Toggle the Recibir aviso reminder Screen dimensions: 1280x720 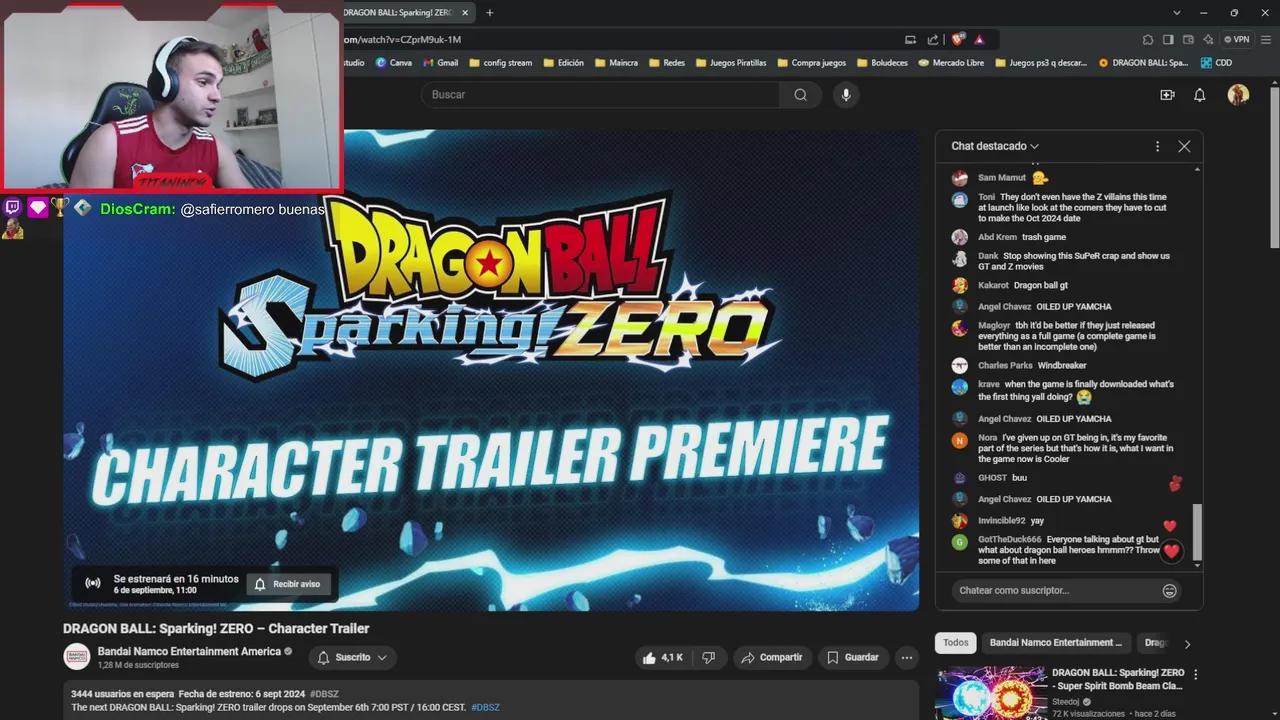(287, 584)
